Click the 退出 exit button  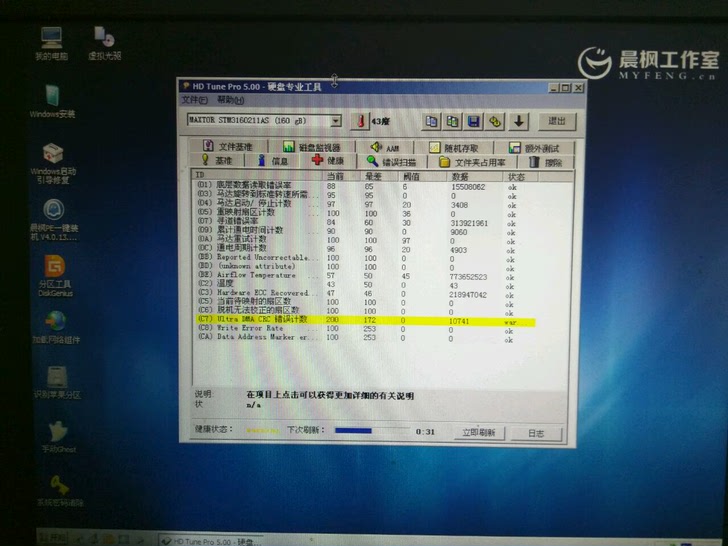(557, 122)
